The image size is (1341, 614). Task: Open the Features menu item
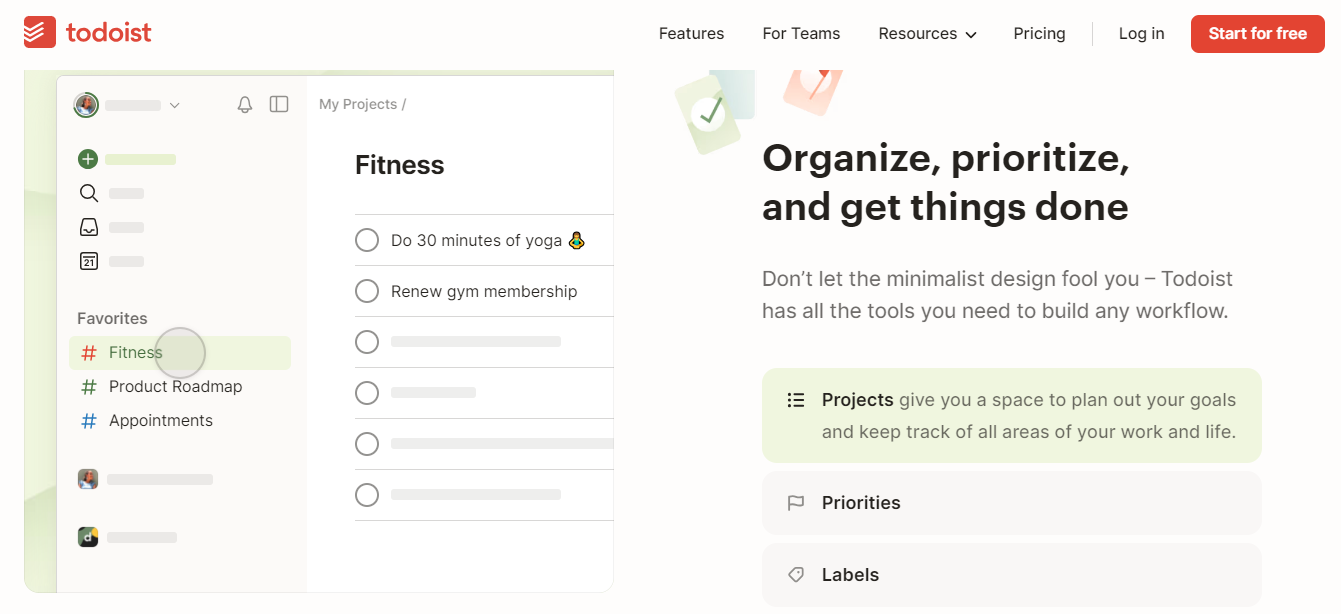(x=691, y=33)
